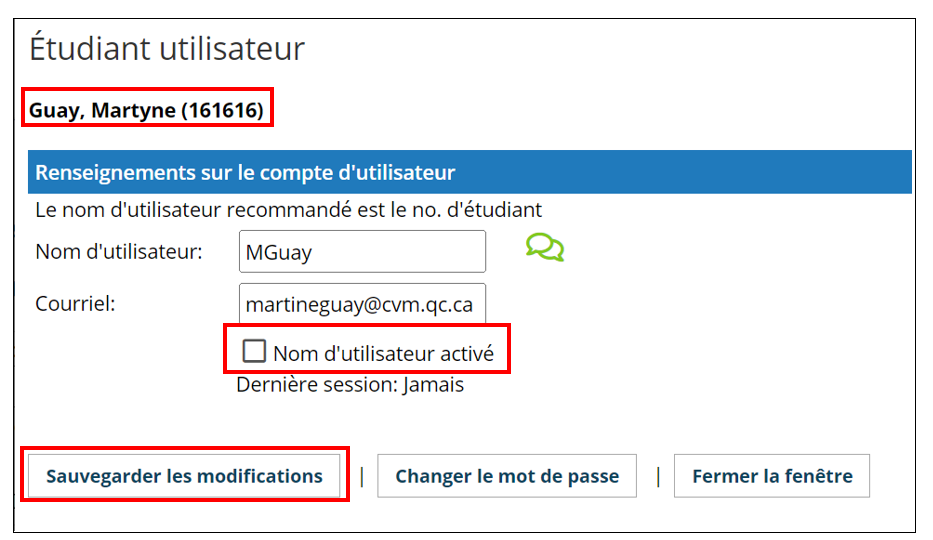Screen dimensions: 933x540
Task: Select the Courriel email input field
Action: coord(362,304)
